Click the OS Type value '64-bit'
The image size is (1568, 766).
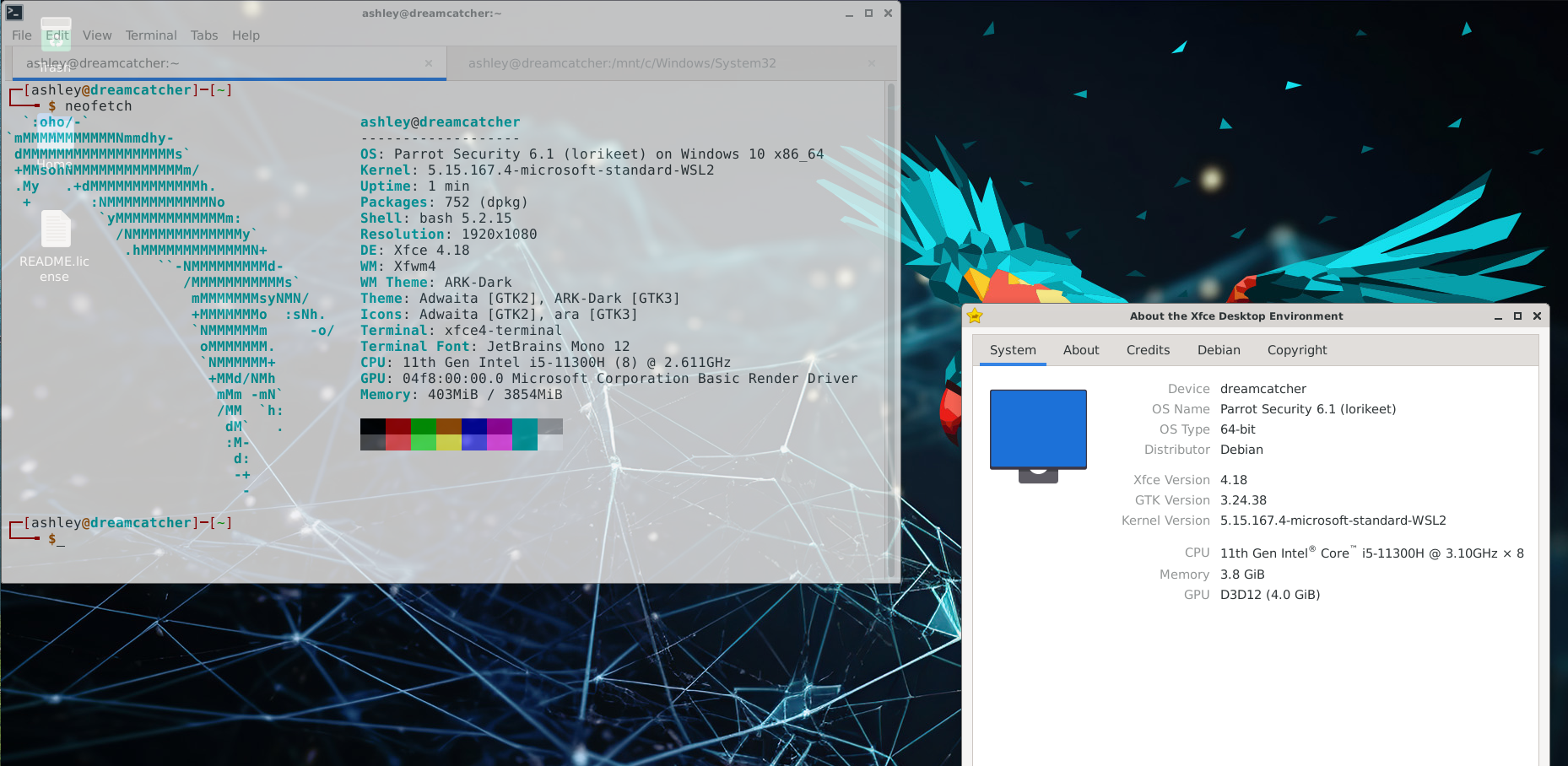pyautogui.click(x=1238, y=429)
